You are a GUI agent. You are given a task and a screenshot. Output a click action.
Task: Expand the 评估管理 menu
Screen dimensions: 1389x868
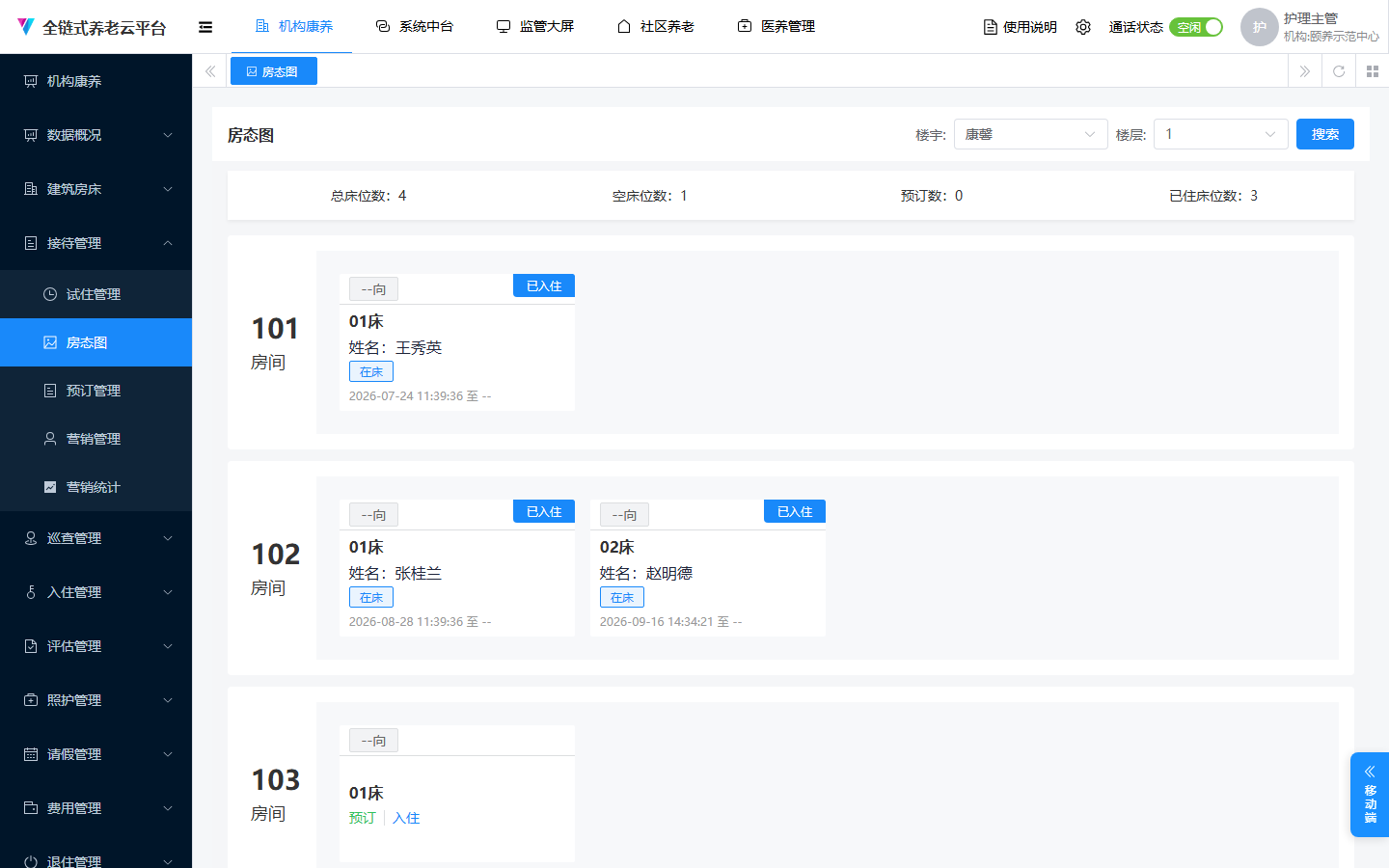[96, 646]
